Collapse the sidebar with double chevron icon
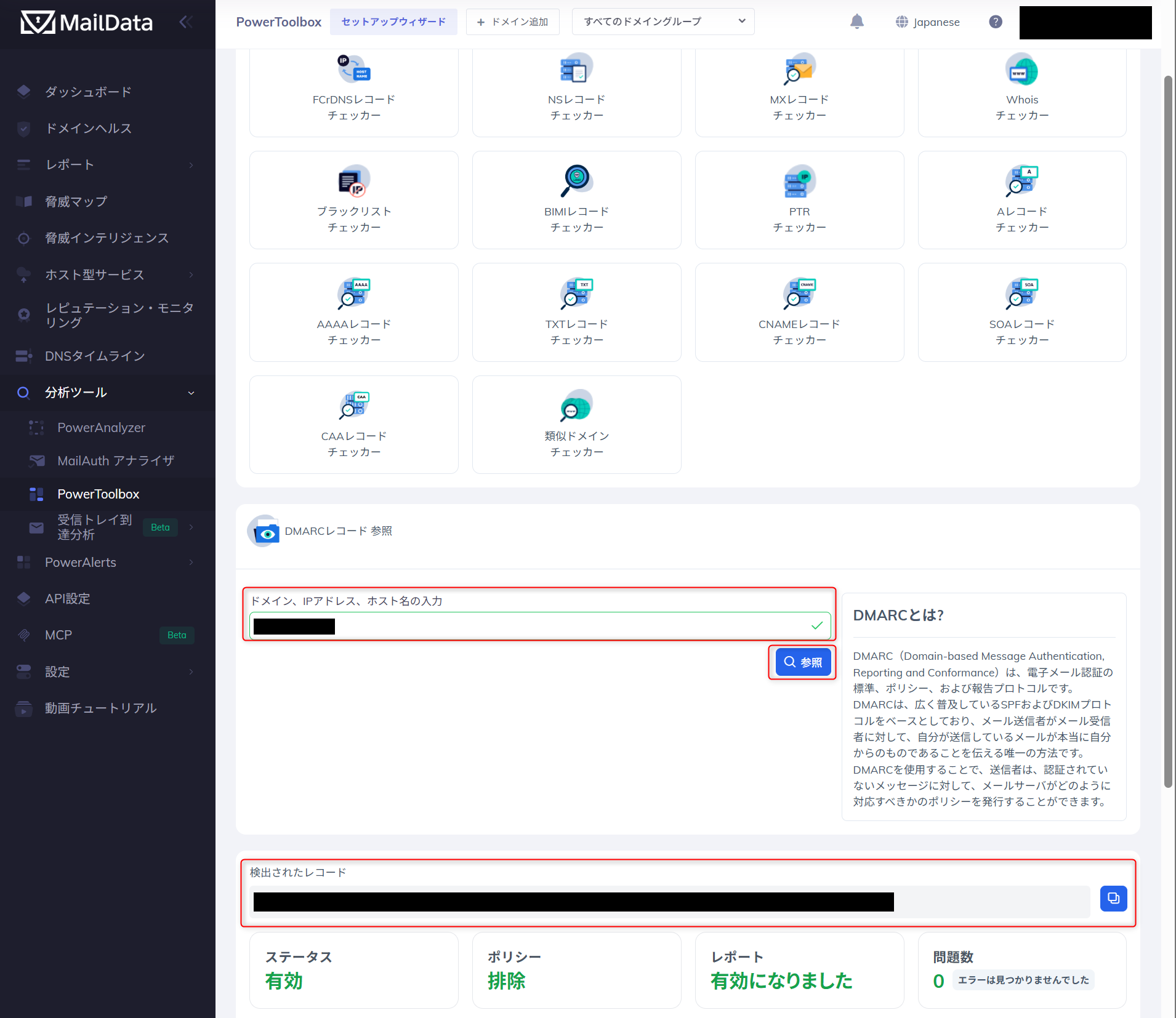The width and height of the screenshot is (1176, 1018). click(186, 22)
